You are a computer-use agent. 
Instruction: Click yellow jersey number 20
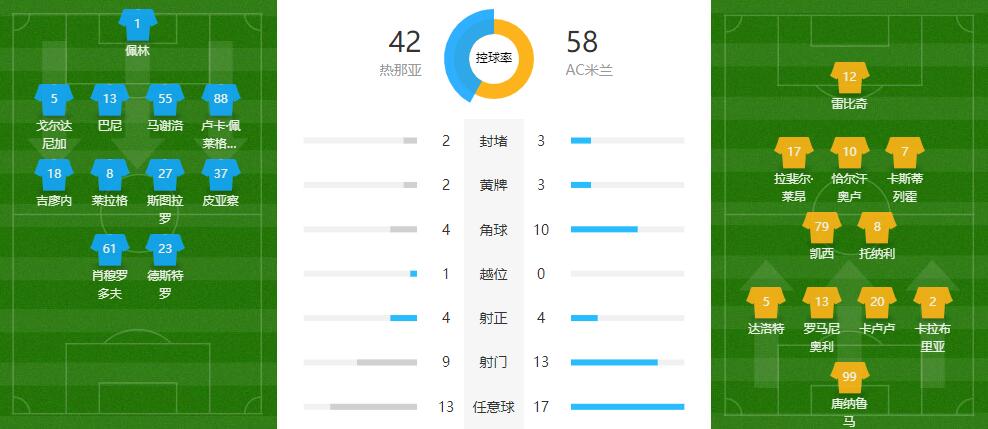coord(877,302)
